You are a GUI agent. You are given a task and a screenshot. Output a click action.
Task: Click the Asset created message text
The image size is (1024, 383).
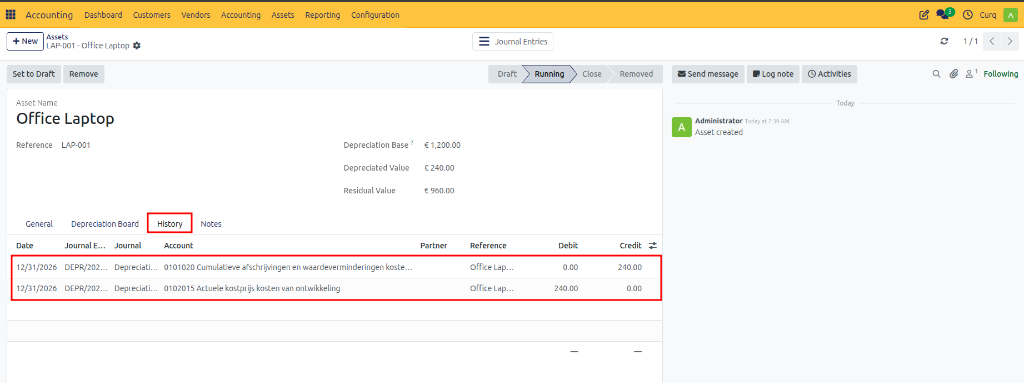coord(719,132)
